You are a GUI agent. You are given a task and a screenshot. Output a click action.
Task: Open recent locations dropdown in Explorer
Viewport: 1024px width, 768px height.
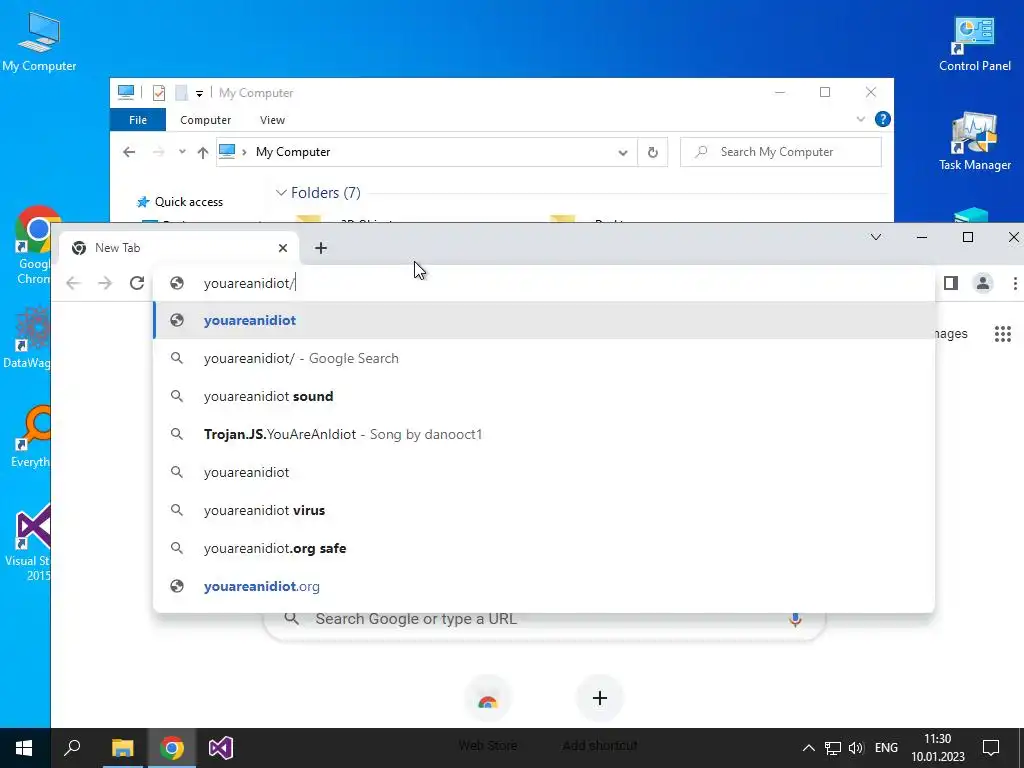pos(182,152)
